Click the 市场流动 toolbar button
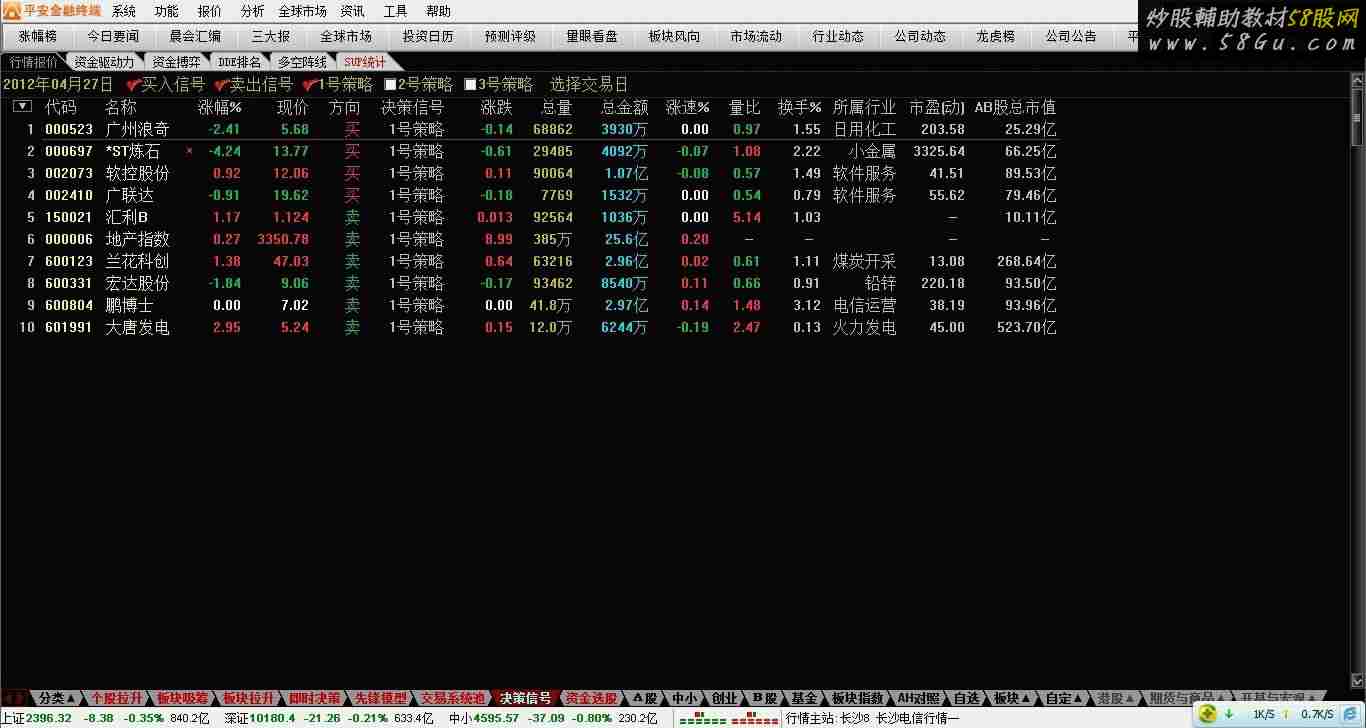The height and width of the screenshot is (728, 1366). click(x=756, y=36)
